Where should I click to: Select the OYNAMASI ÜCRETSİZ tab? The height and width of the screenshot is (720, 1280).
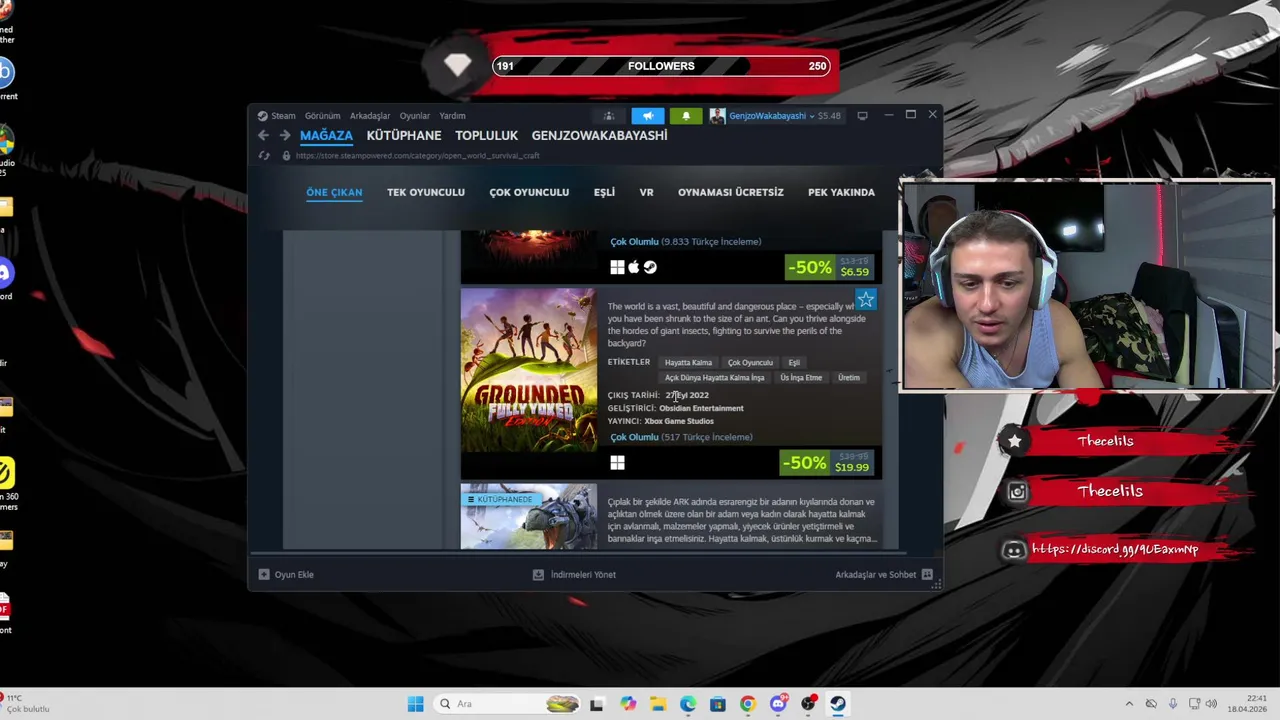pos(731,192)
